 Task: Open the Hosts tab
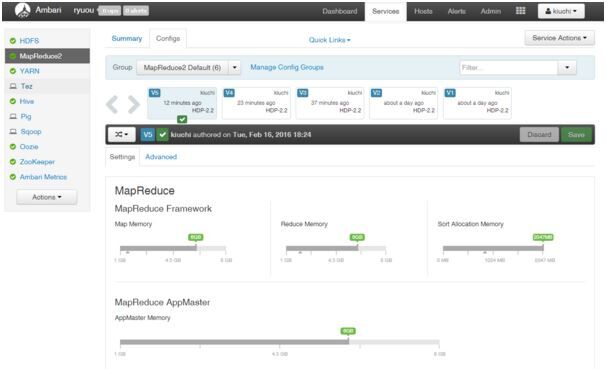coord(423,11)
